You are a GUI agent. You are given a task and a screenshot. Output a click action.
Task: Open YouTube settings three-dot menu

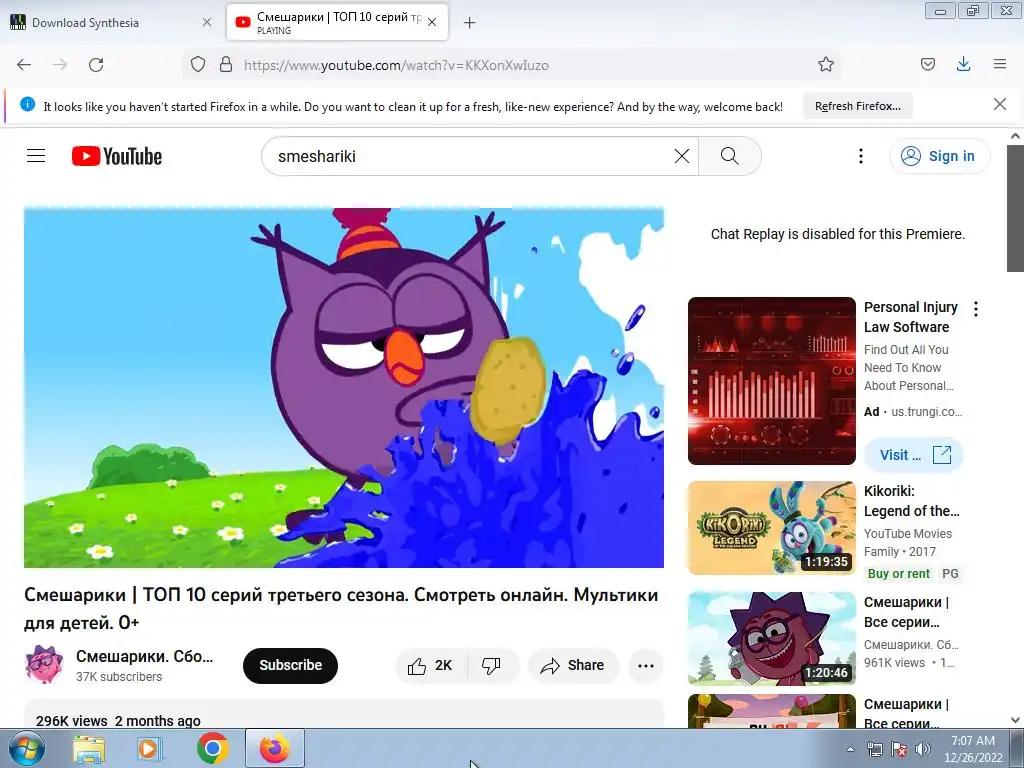[861, 156]
